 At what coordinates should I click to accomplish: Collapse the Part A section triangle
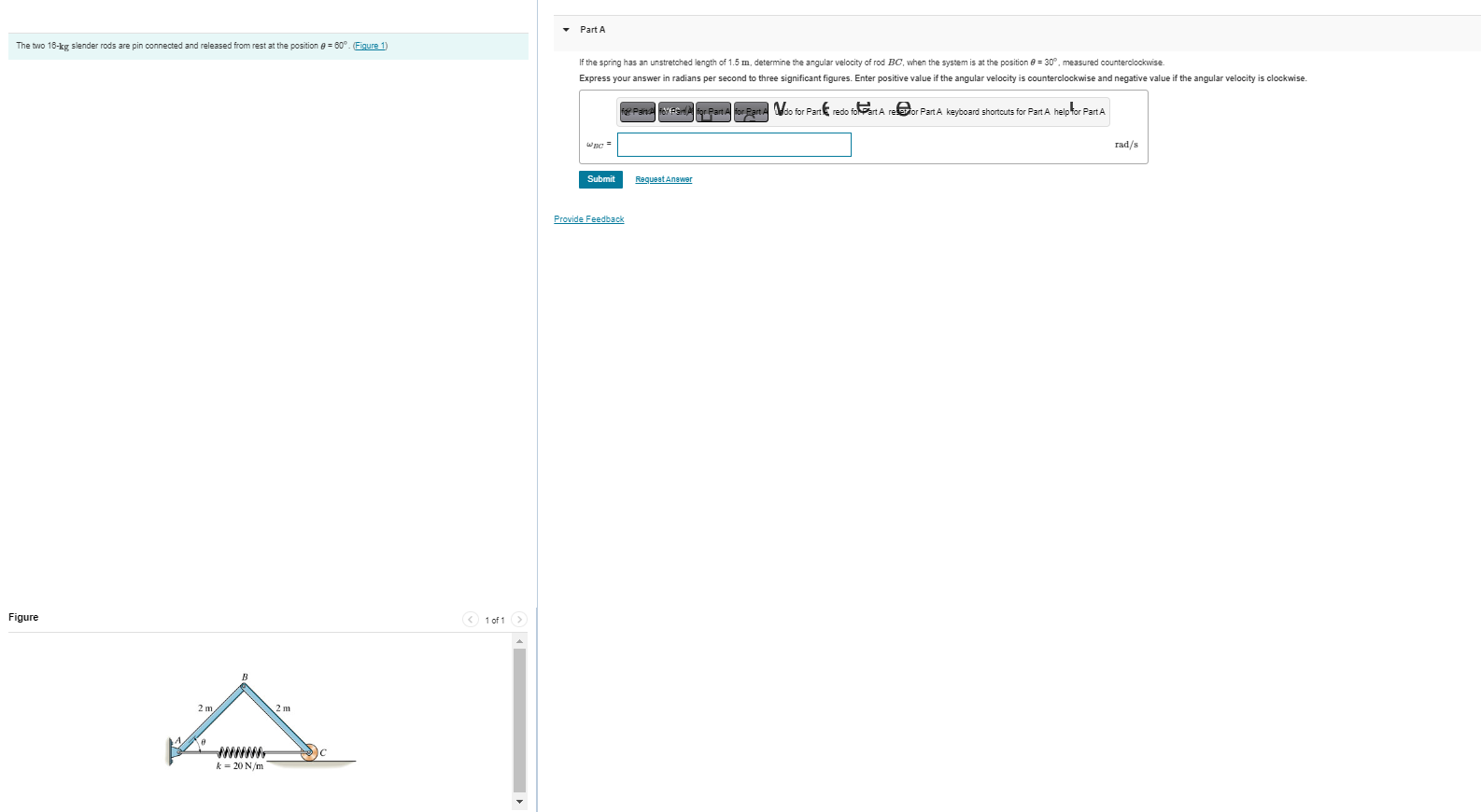[x=566, y=30]
